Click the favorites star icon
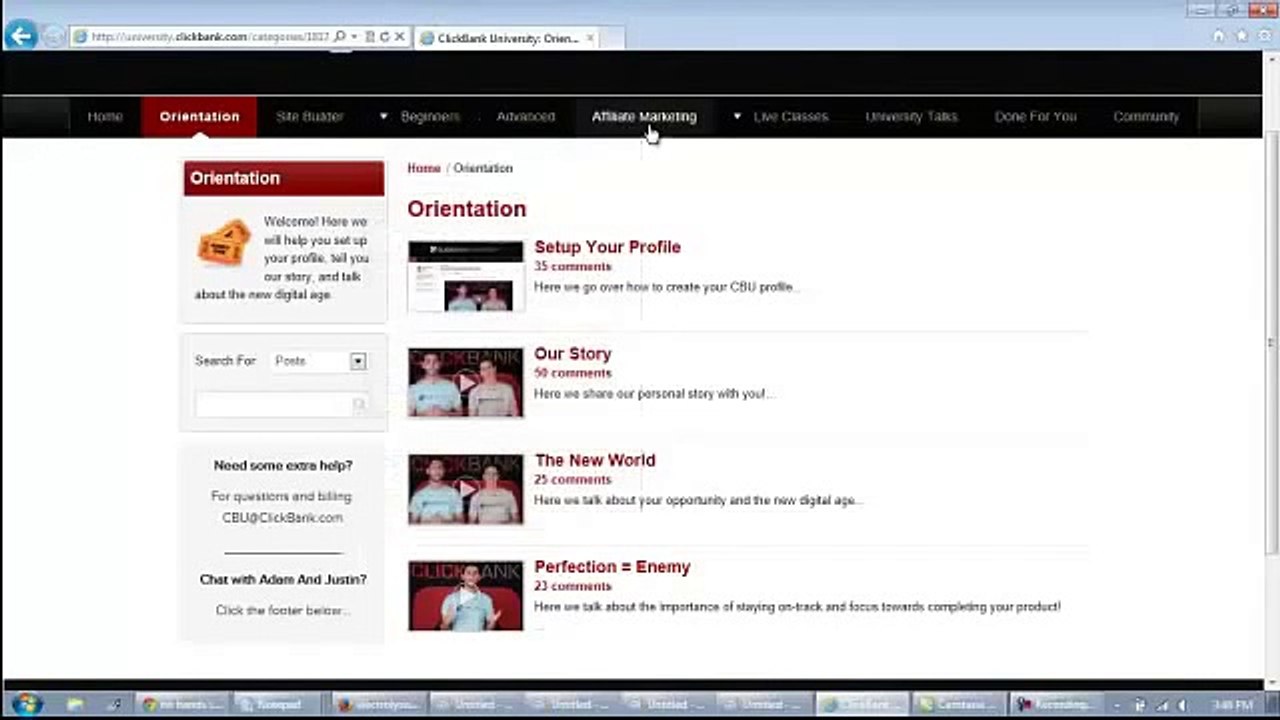The width and height of the screenshot is (1280, 720). click(1241, 36)
